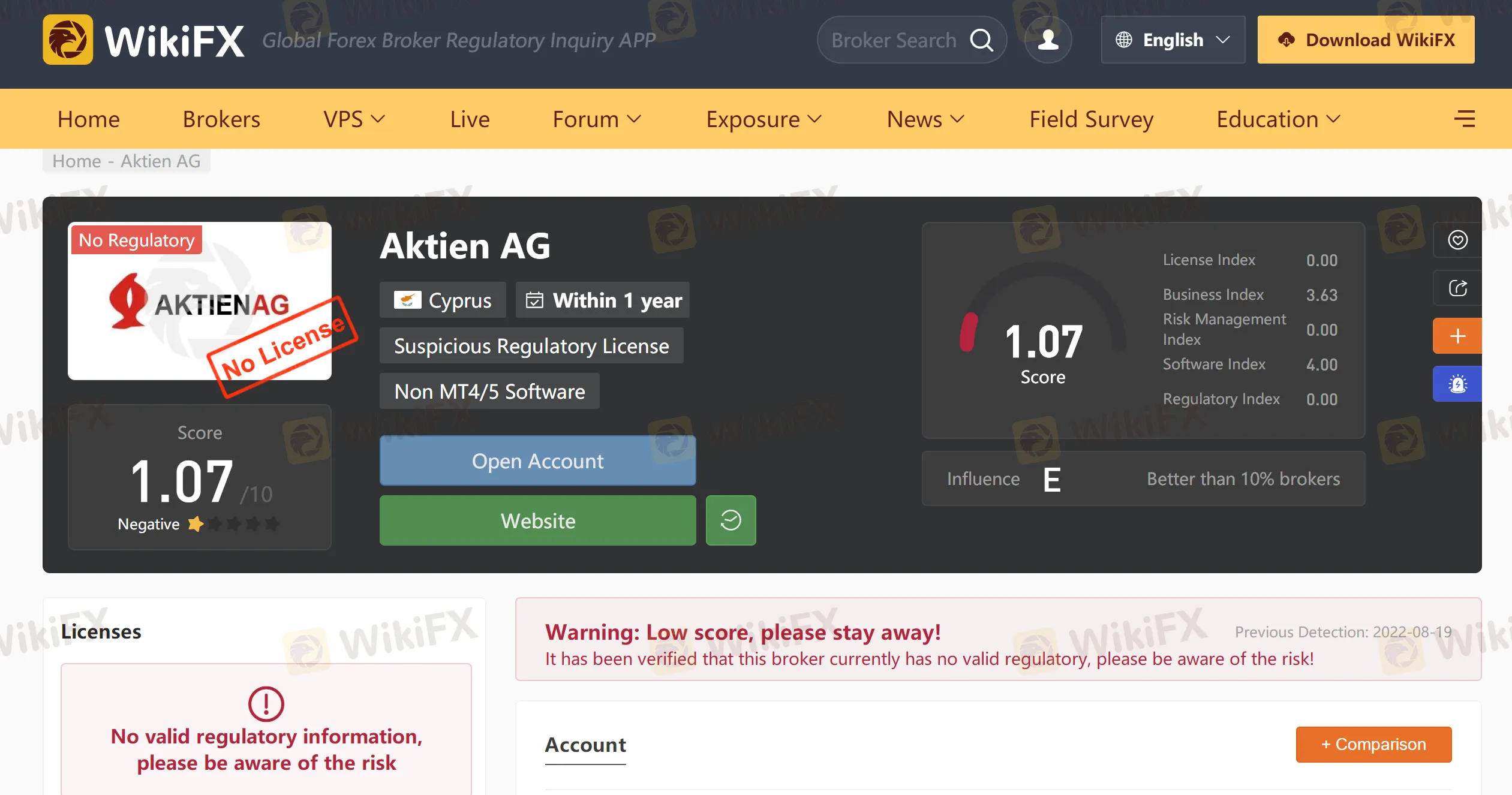This screenshot has width=1512, height=795.
Task: Click the heart favorite icon
Action: tap(1457, 240)
